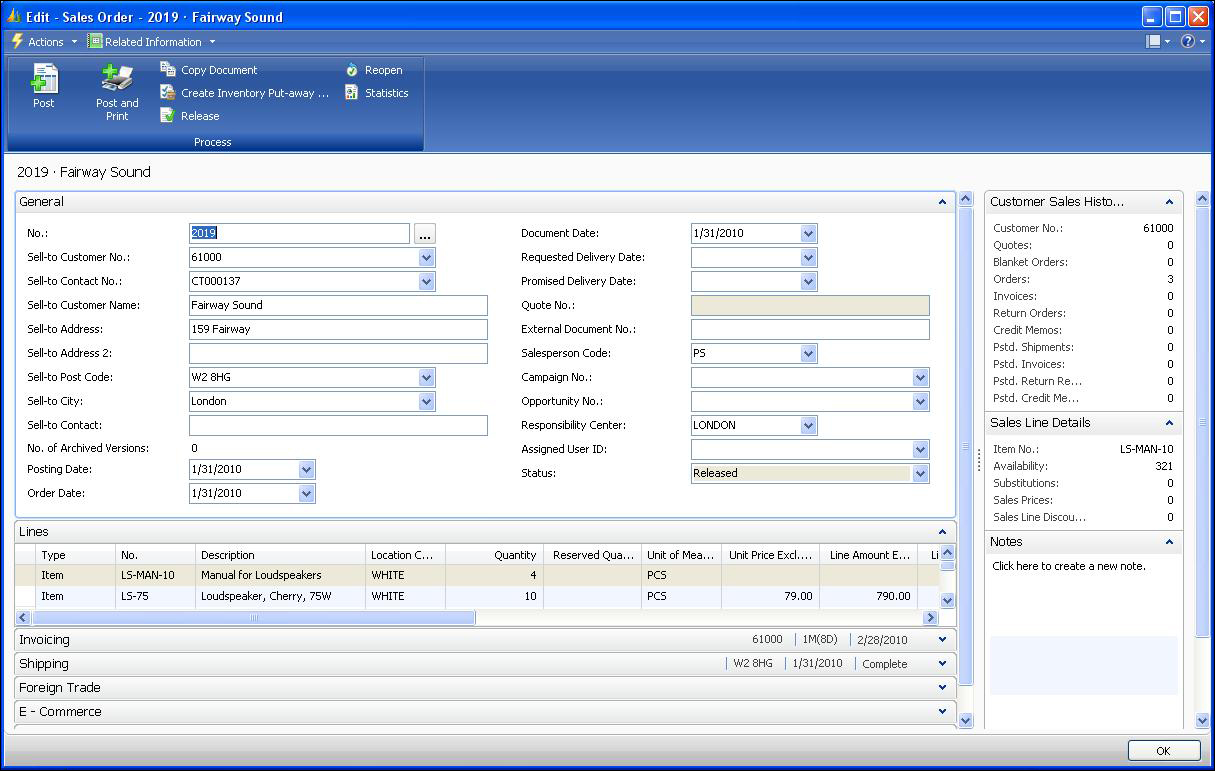Open Status dropdown
1215x771 pixels.
tap(921, 473)
